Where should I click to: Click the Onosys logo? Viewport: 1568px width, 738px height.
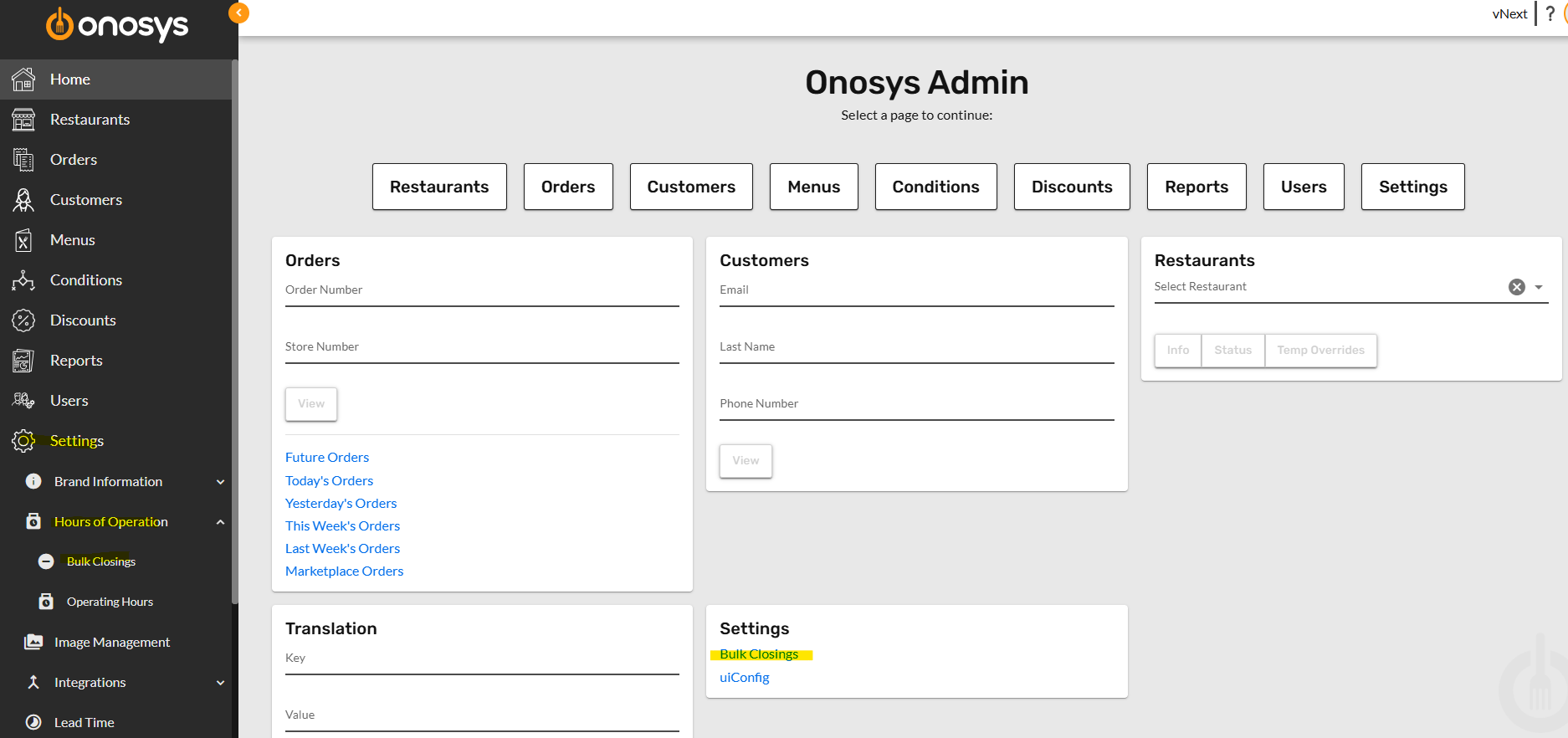pyautogui.click(x=117, y=25)
